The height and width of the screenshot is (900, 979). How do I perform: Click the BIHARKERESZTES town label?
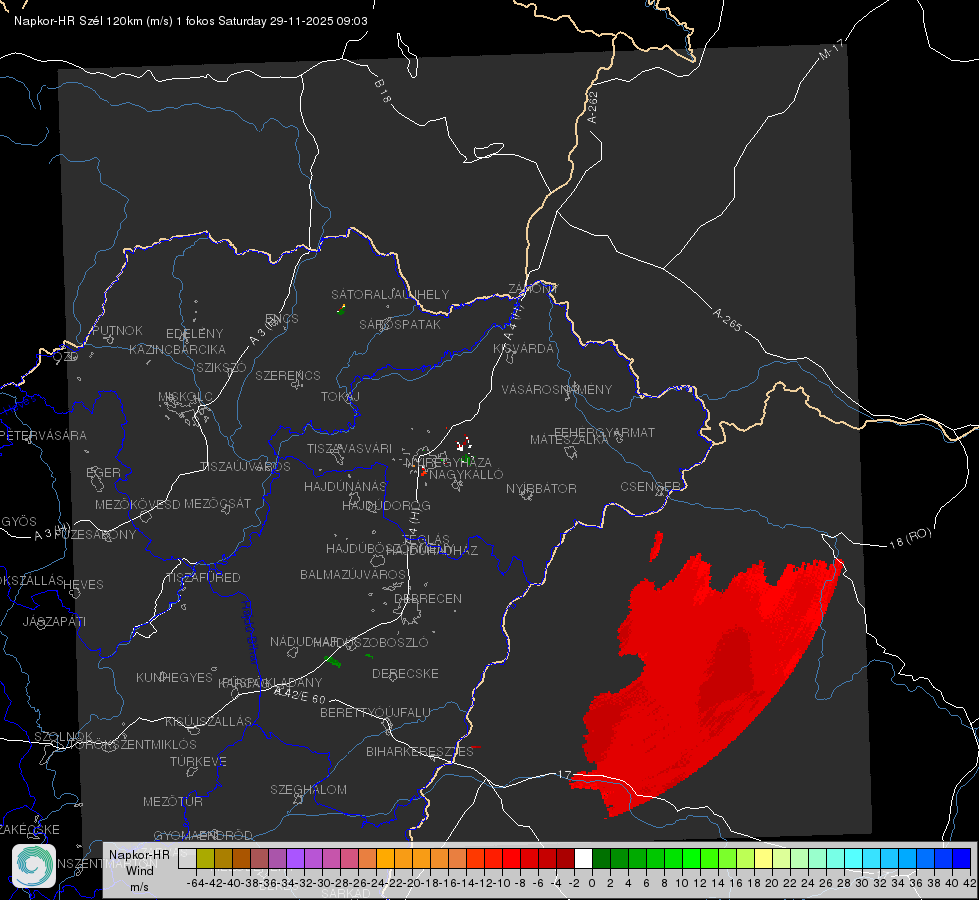tap(420, 751)
